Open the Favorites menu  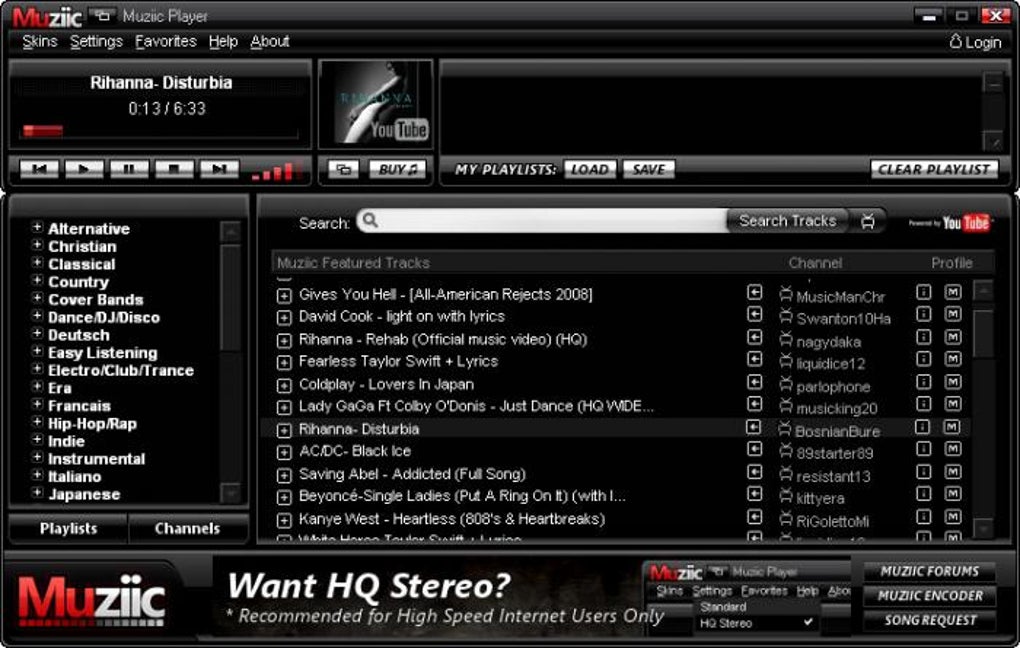tap(165, 42)
